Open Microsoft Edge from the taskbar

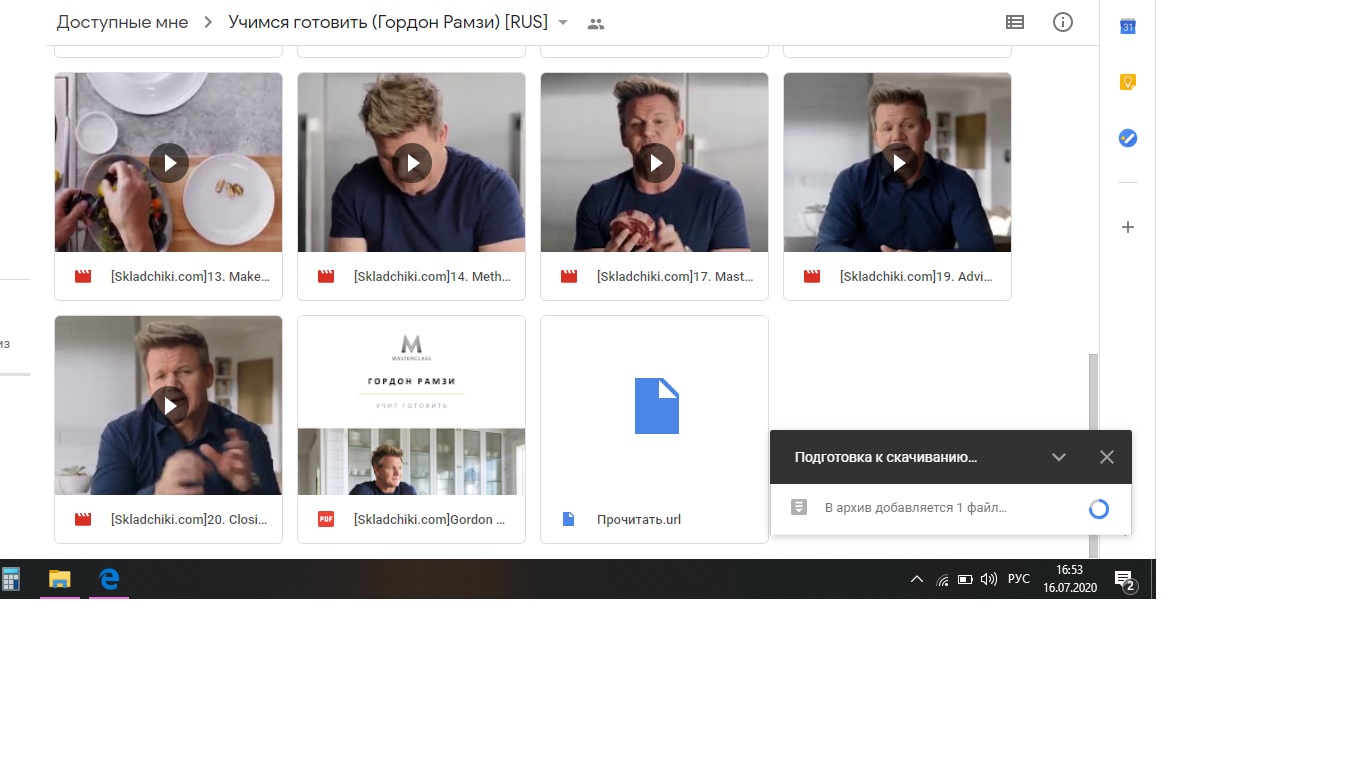point(109,579)
